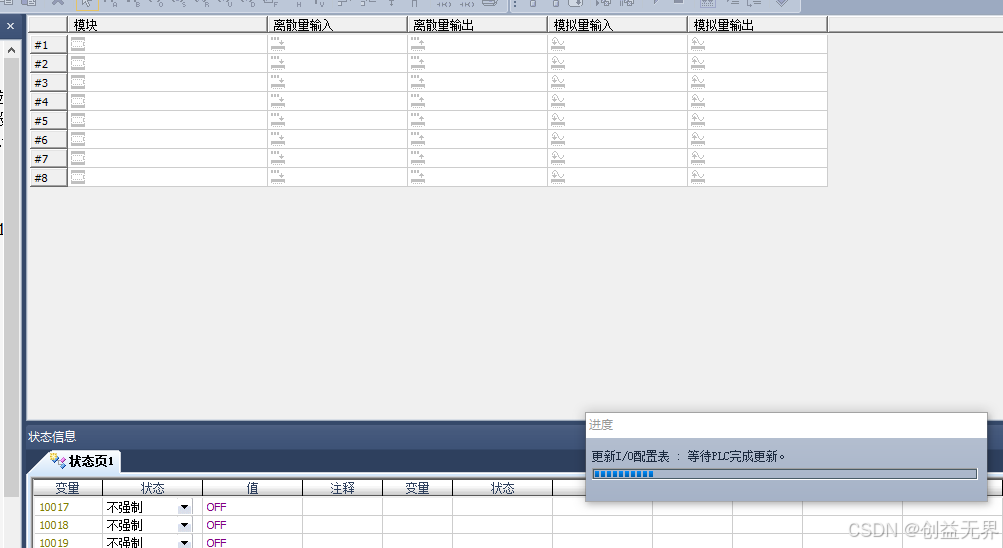Click the module icon in row #7

(78, 158)
